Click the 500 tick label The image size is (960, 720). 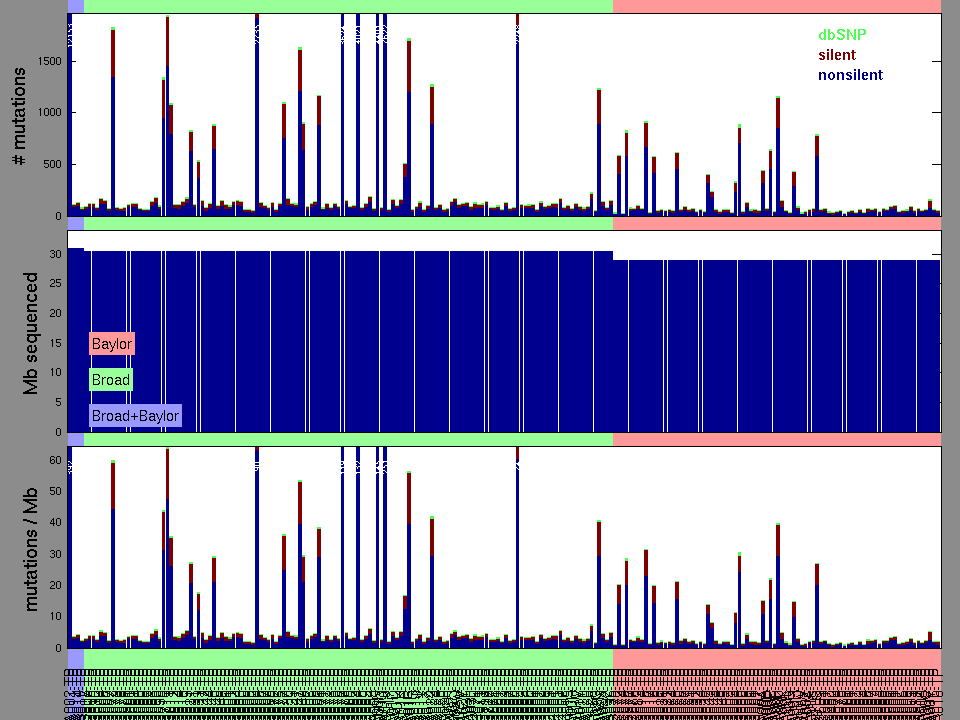click(x=52, y=164)
